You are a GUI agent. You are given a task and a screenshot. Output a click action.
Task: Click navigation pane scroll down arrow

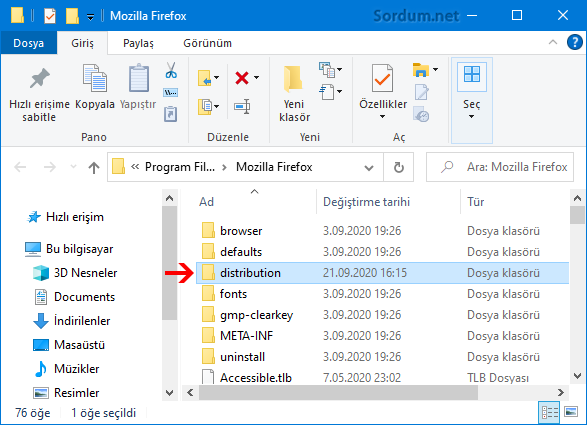(x=169, y=393)
